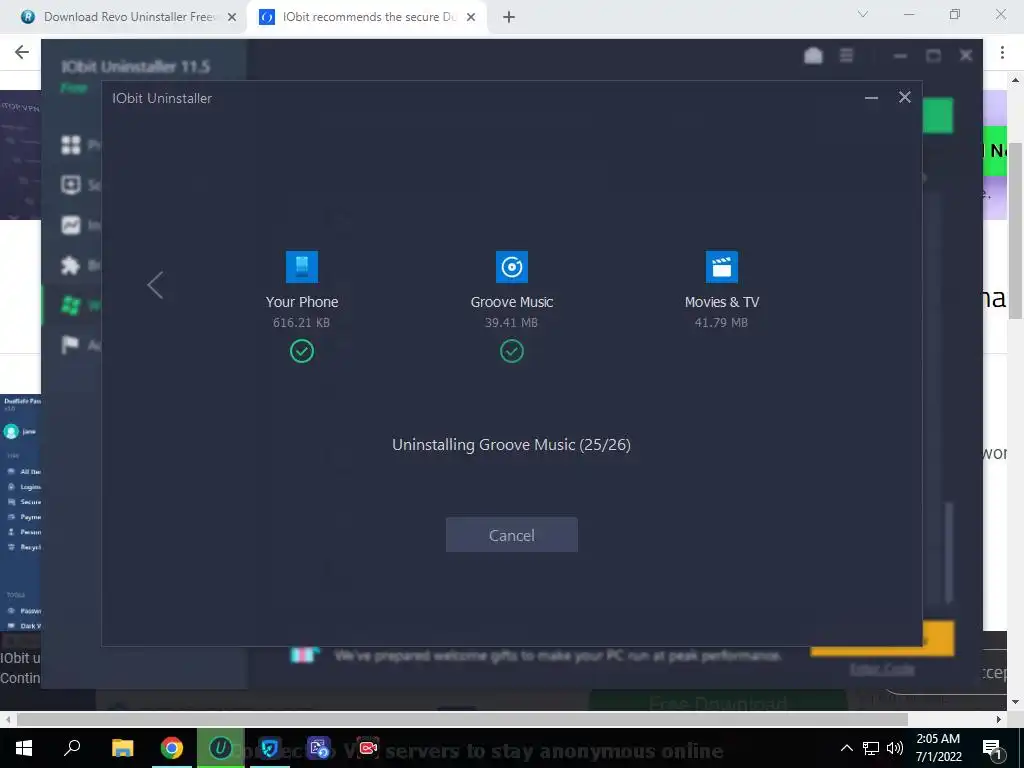Open the toolbox icon in IObit main window
The width and height of the screenshot is (1024, 768).
[813, 56]
